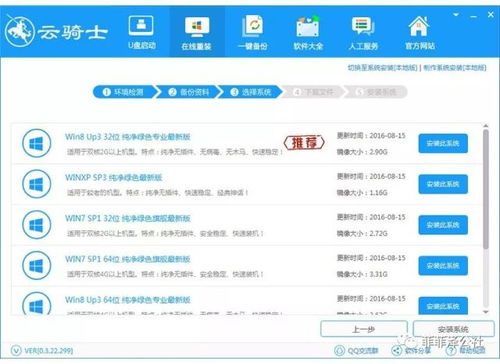Switch to the 在线重装 tab

(x=197, y=33)
